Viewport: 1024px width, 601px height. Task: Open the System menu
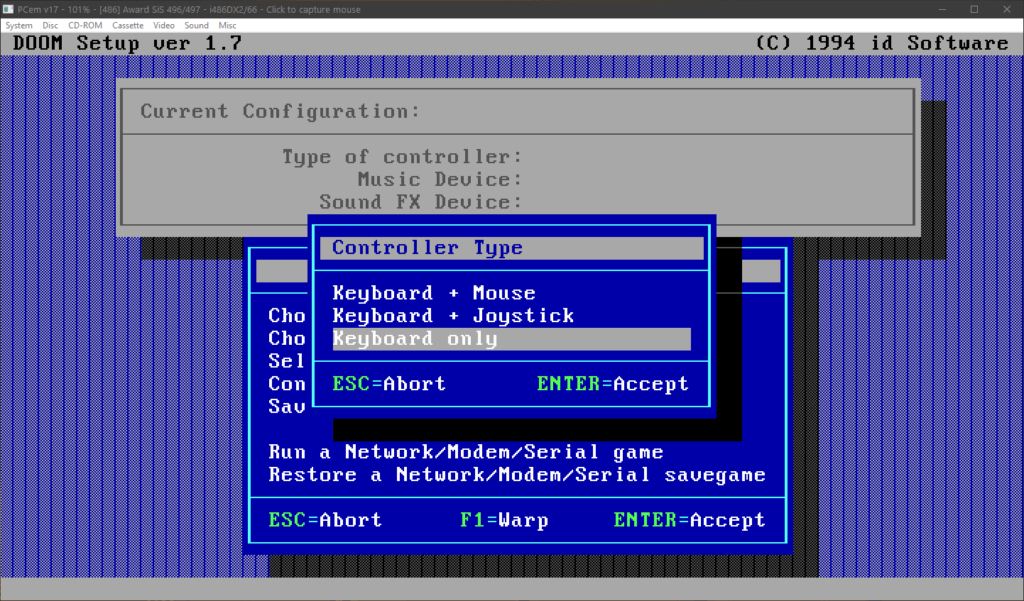[19, 25]
